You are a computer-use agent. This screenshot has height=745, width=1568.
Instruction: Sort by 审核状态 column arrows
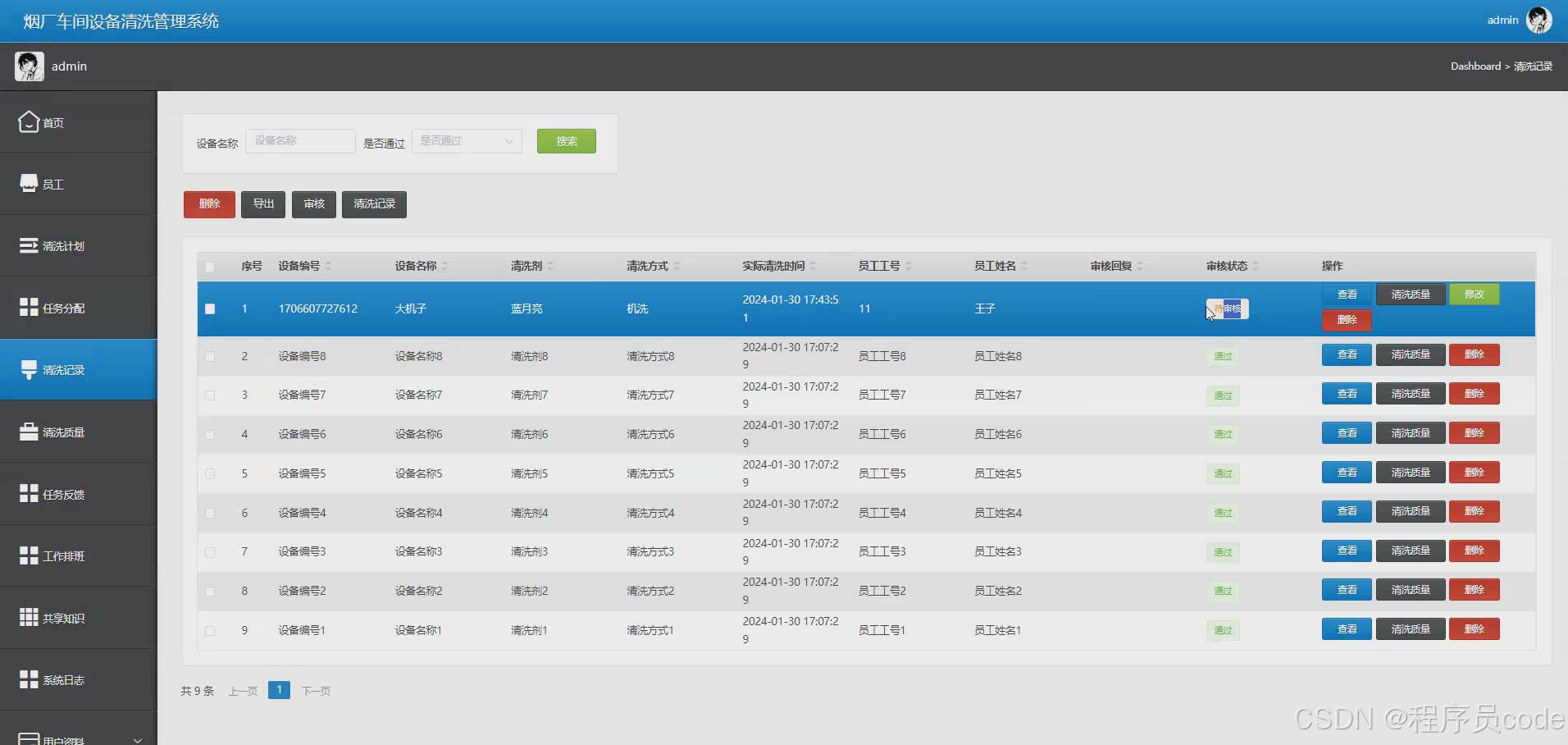tap(1256, 266)
